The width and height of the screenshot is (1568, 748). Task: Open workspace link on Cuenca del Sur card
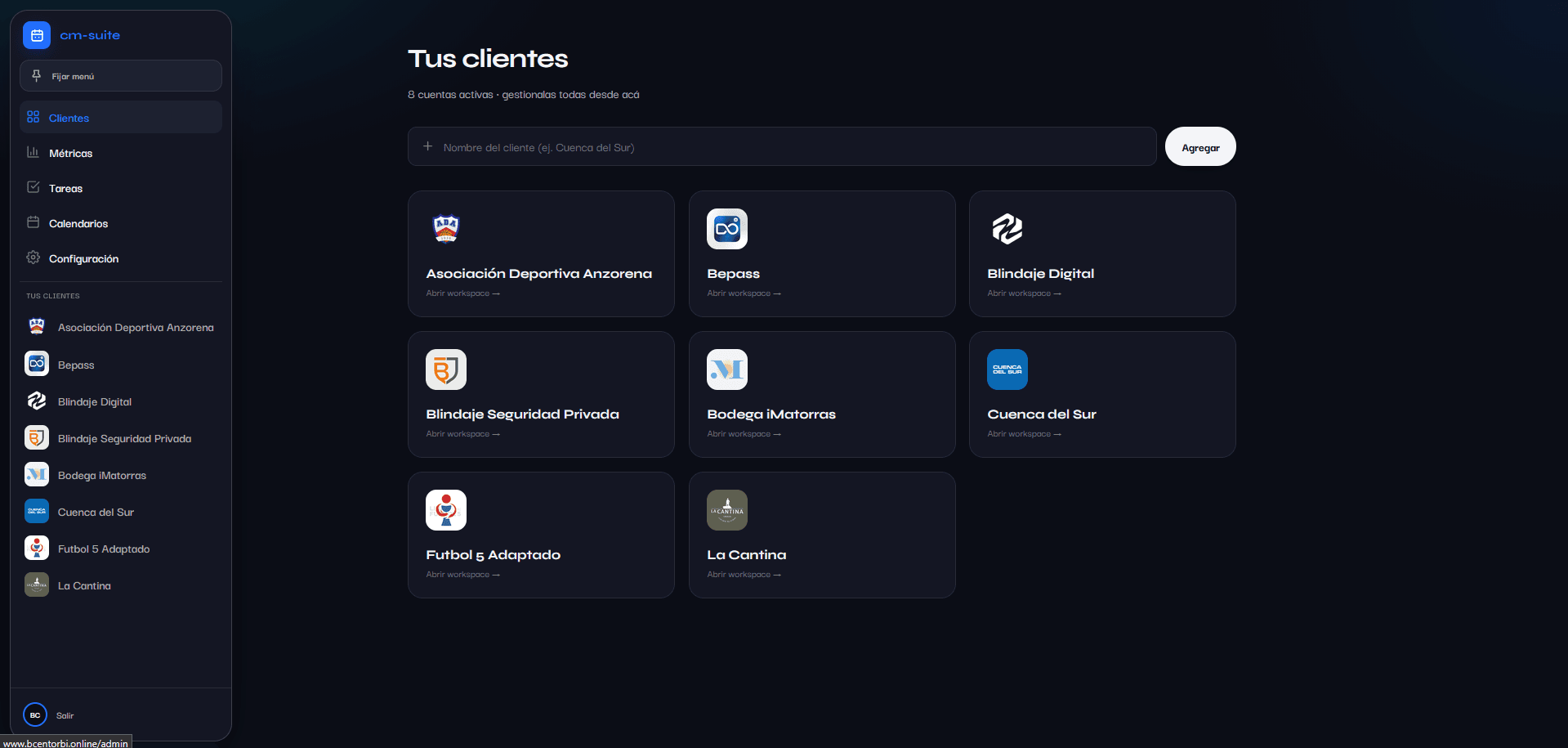[x=1024, y=434]
